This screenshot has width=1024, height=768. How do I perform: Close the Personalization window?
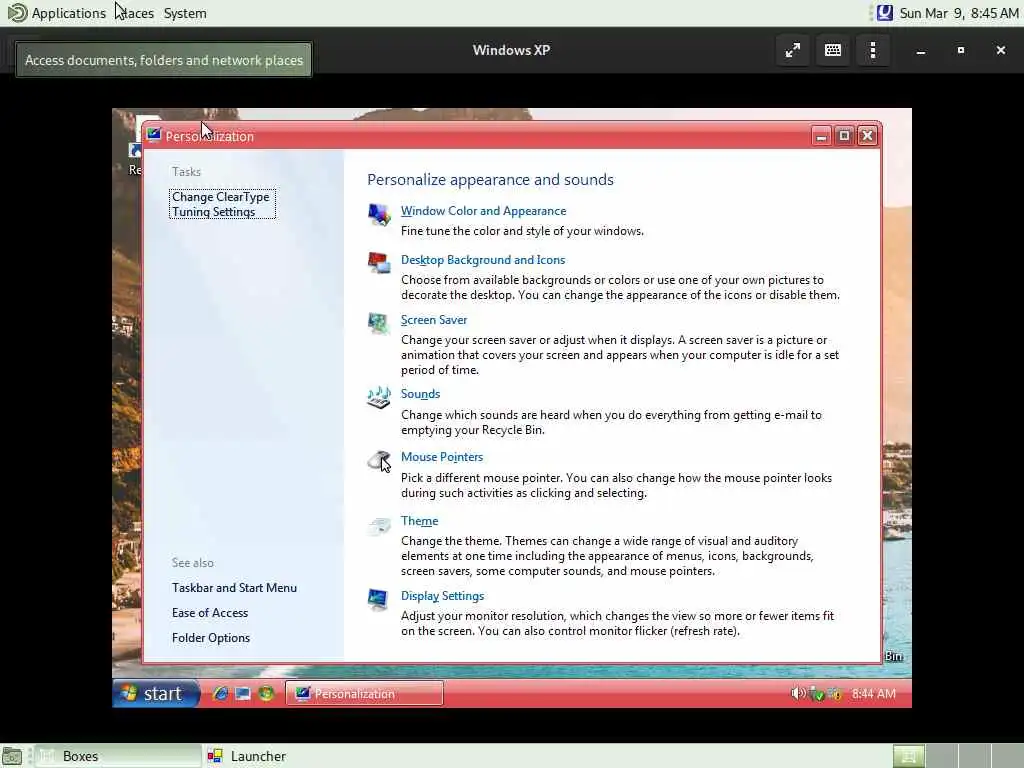pyautogui.click(x=867, y=136)
